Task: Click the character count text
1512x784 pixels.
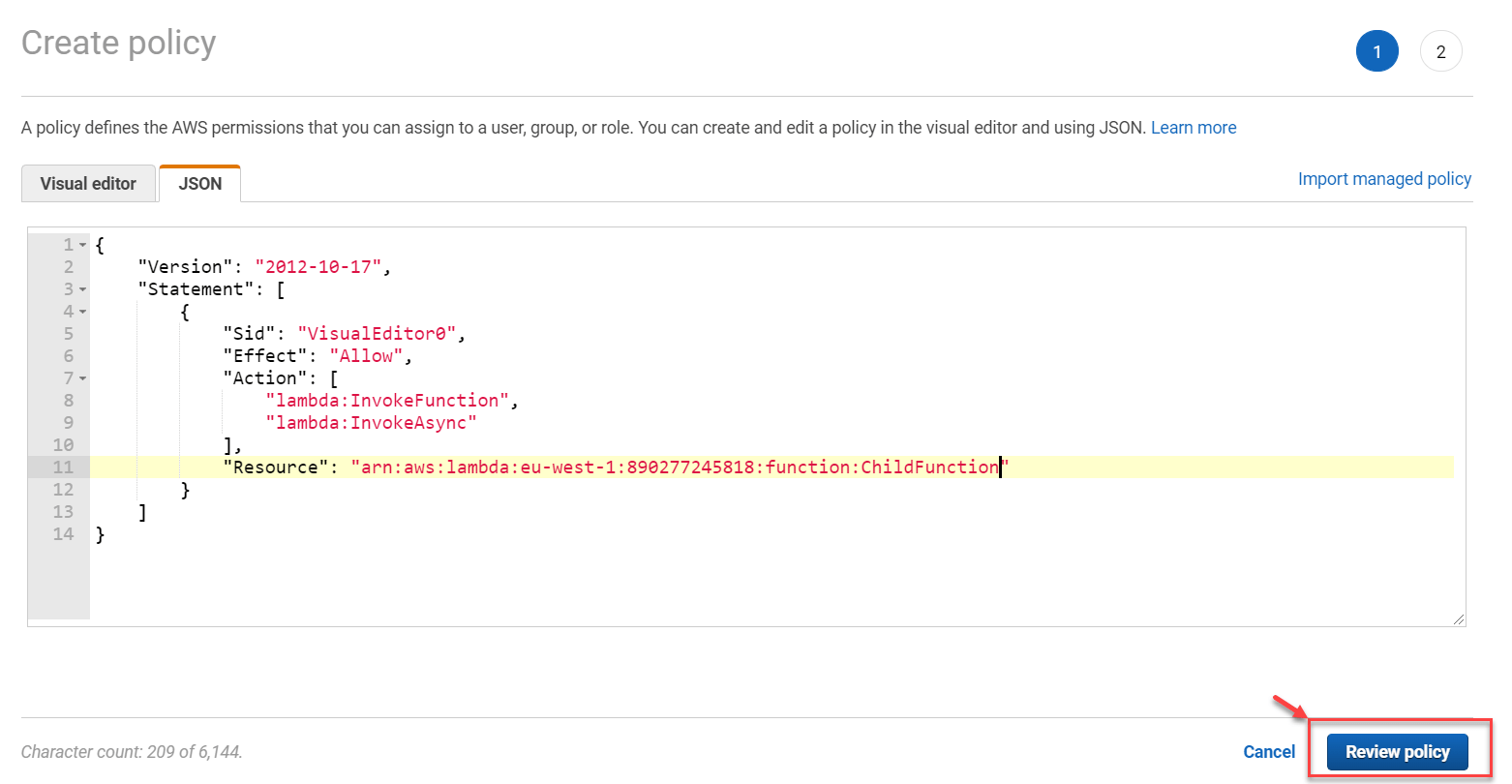Action: click(x=132, y=751)
